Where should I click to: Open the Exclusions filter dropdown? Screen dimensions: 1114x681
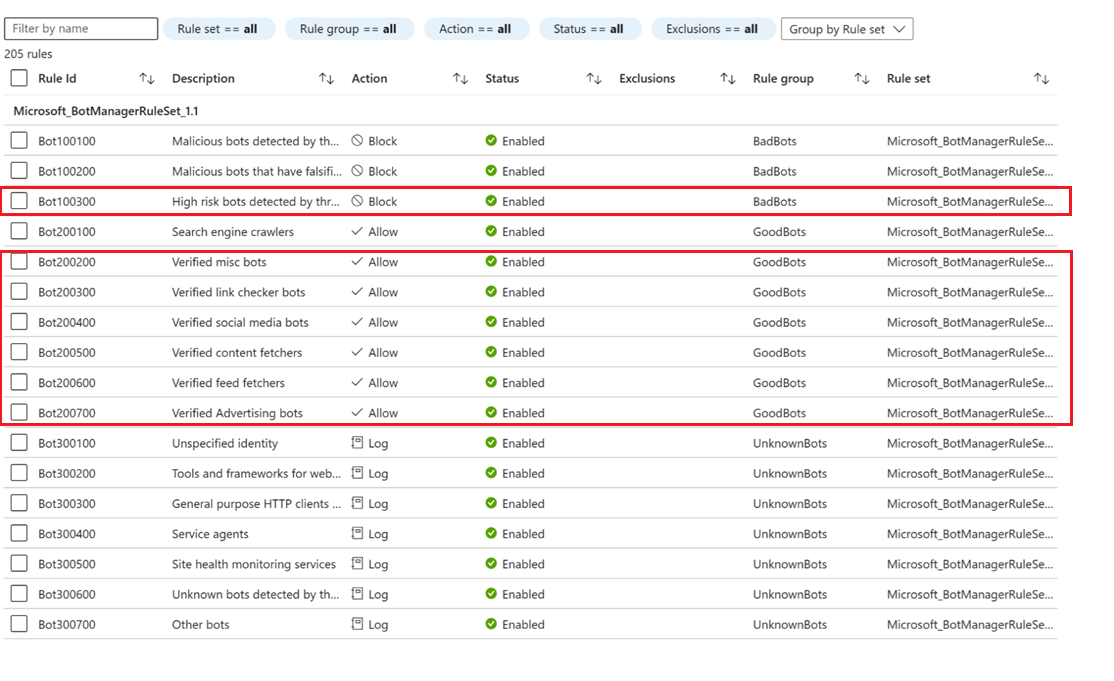[x=712, y=29]
